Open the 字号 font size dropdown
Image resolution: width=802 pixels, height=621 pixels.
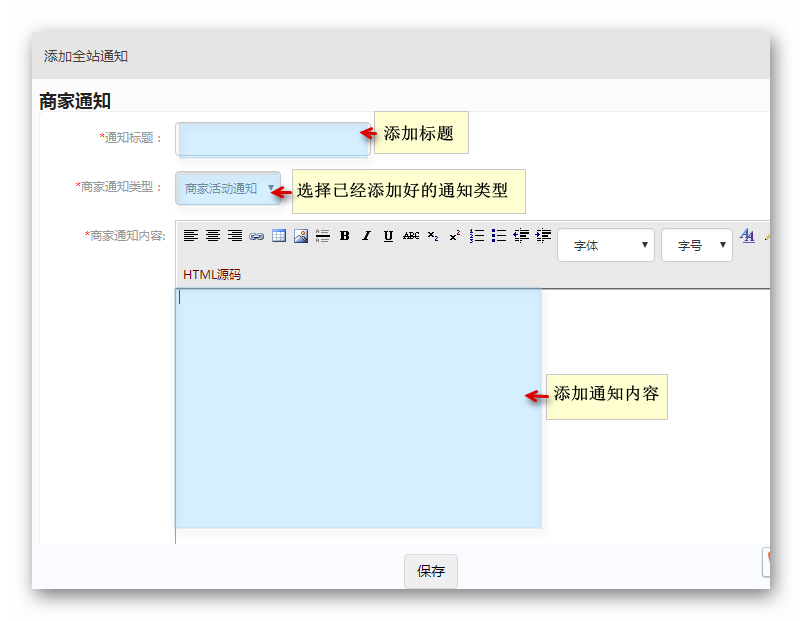coord(697,245)
